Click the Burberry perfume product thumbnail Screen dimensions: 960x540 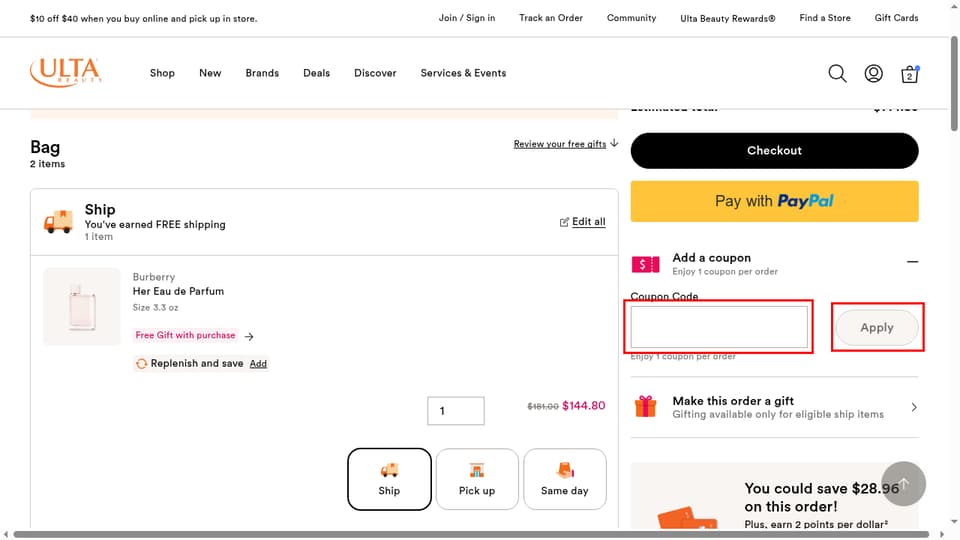coord(82,307)
